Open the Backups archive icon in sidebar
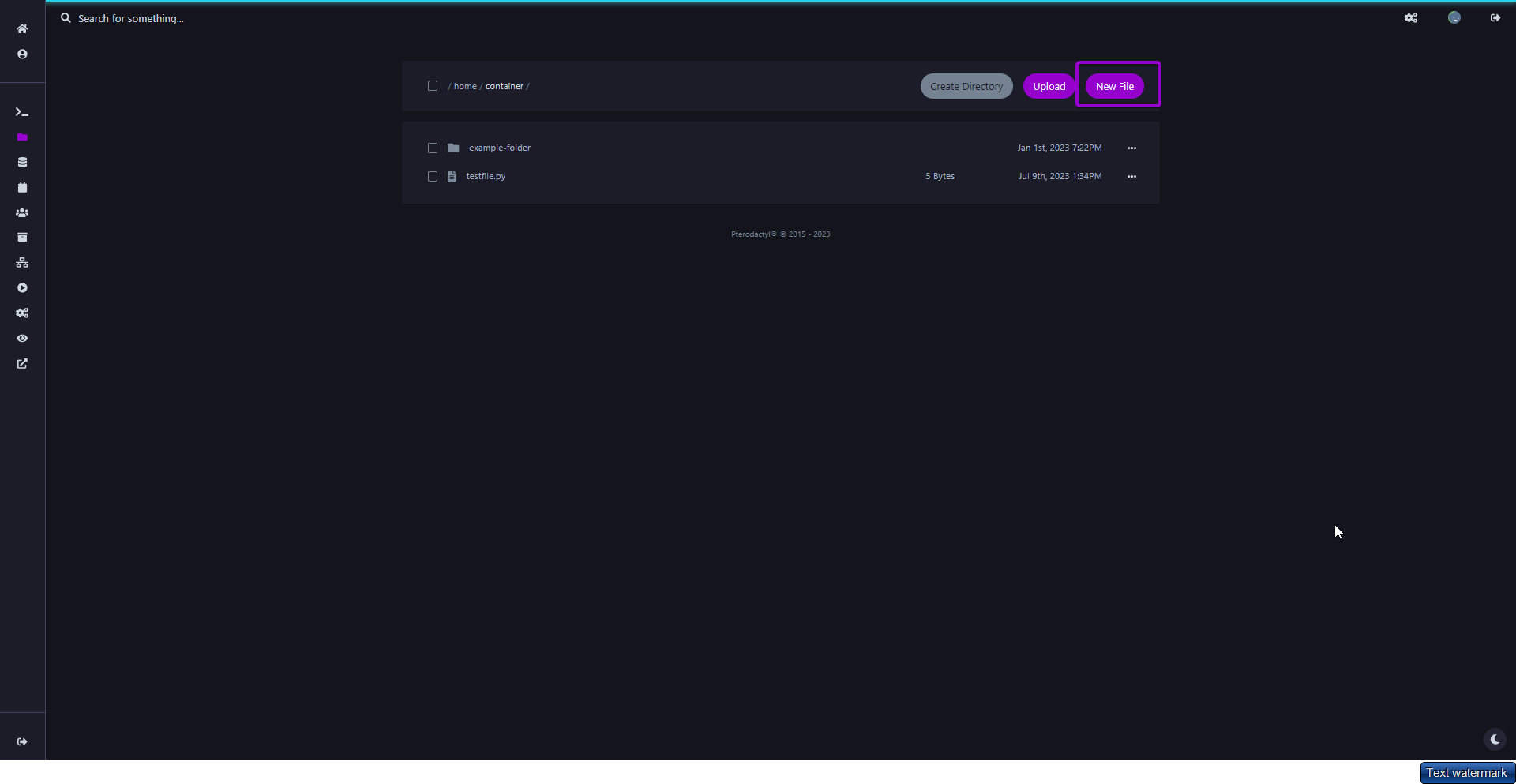 click(x=22, y=238)
